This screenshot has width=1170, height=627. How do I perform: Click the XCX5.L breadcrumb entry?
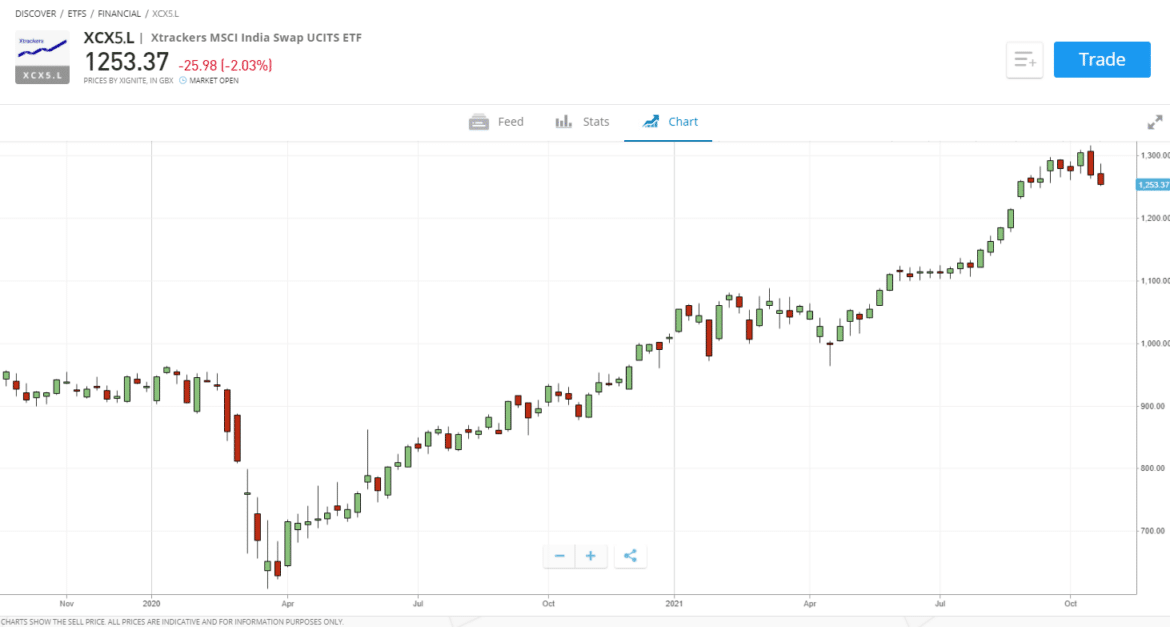165,13
